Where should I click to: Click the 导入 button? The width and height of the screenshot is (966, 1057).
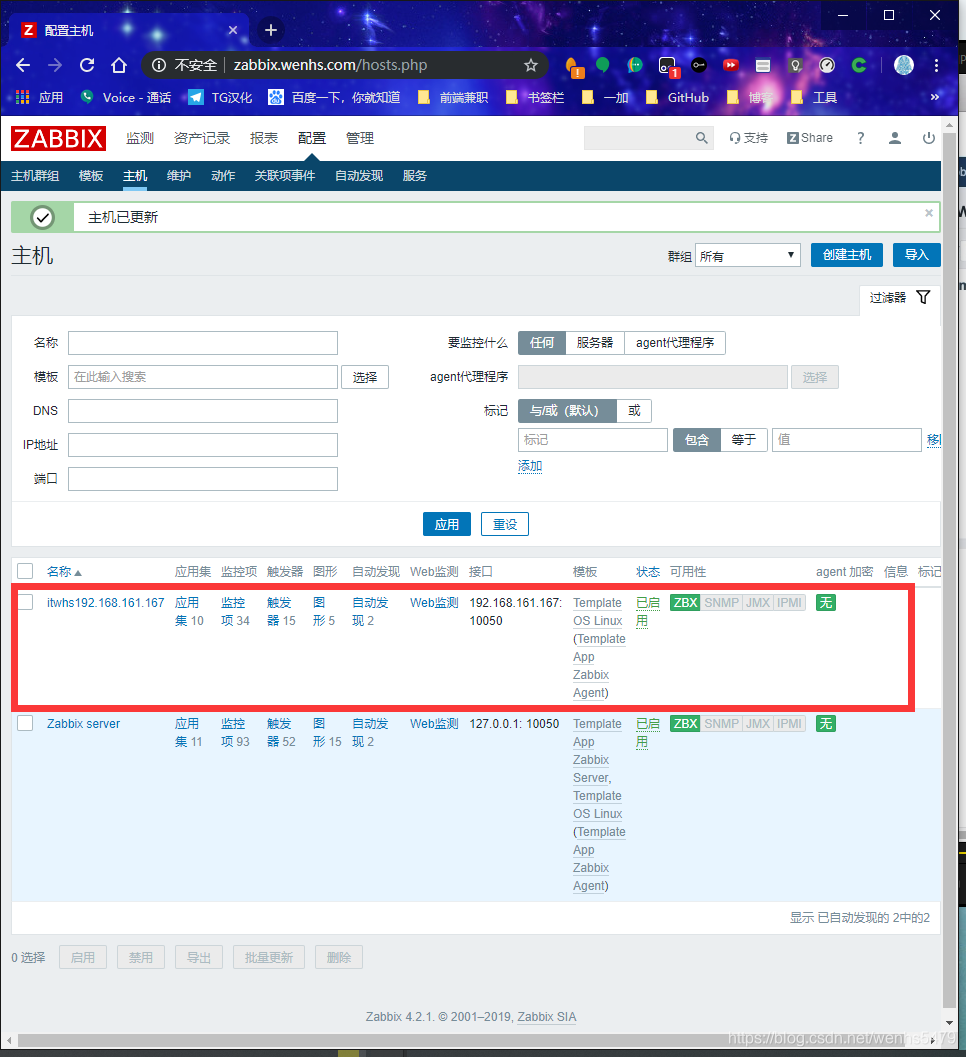click(916, 255)
